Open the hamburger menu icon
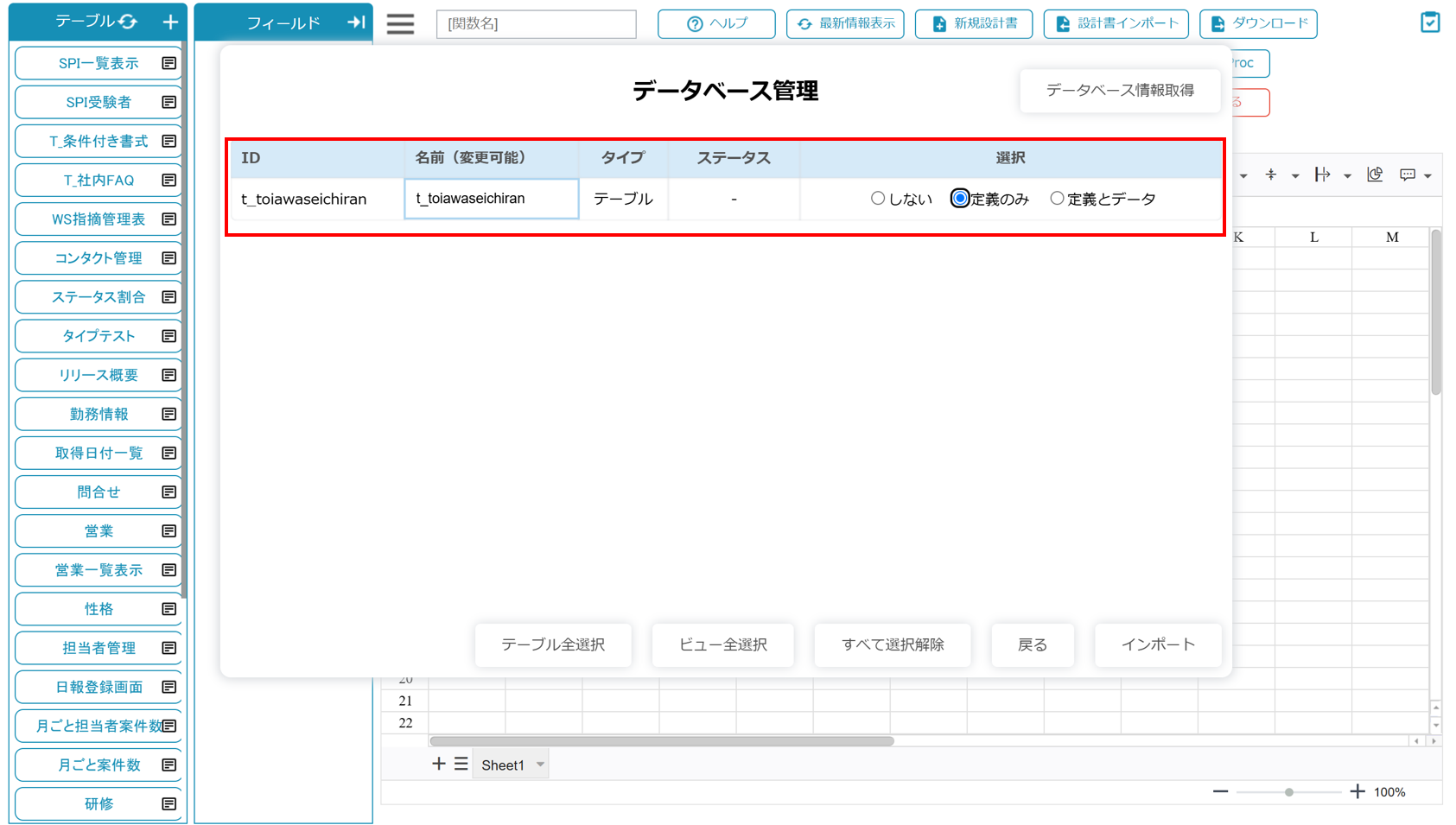This screenshot has width=1456, height=825. click(x=400, y=23)
